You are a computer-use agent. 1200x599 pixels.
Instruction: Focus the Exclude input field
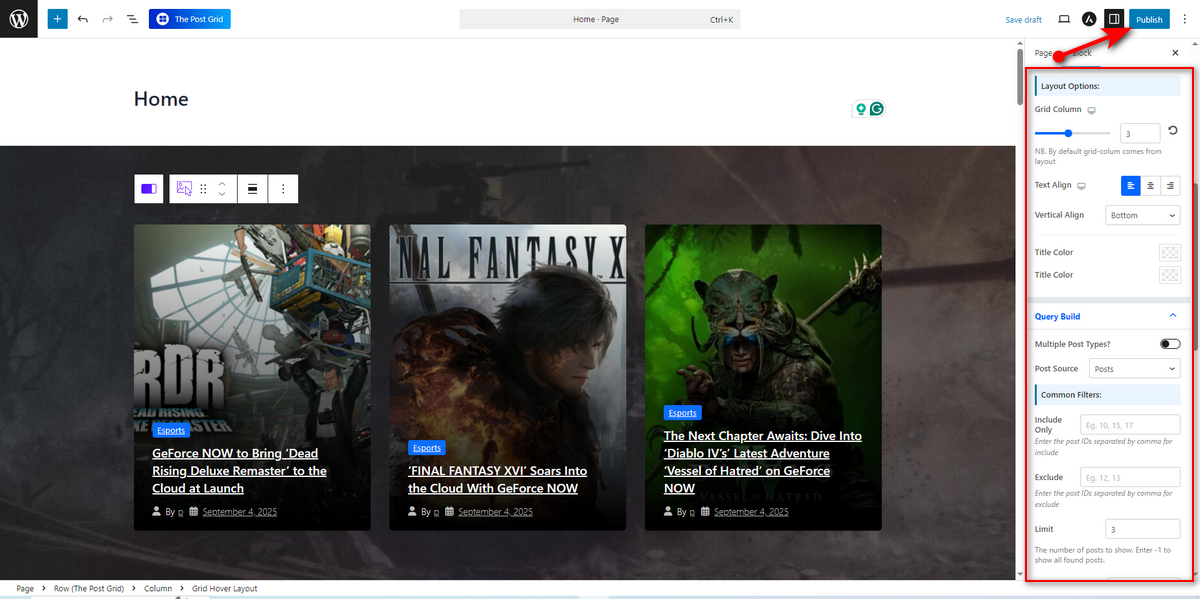point(1130,477)
